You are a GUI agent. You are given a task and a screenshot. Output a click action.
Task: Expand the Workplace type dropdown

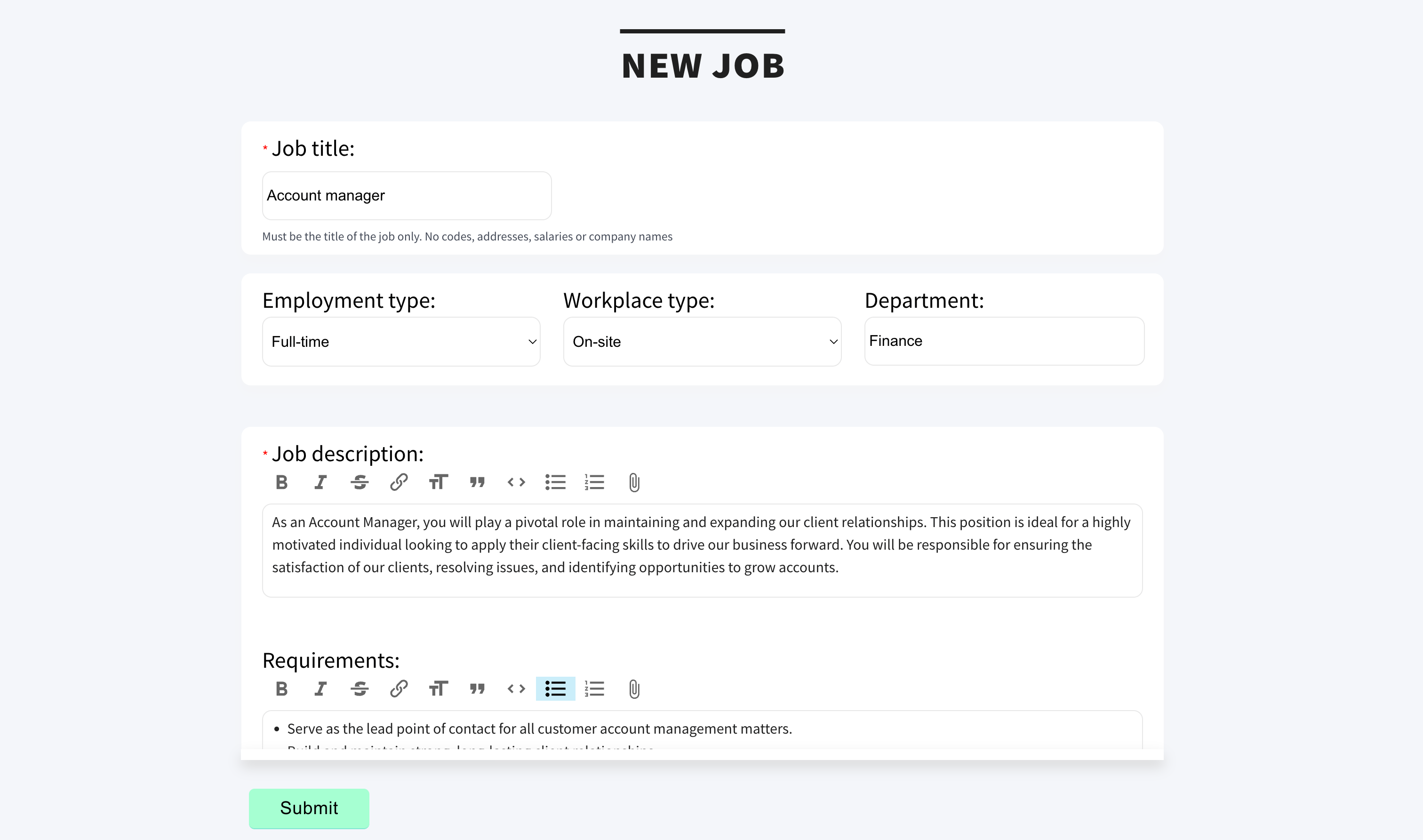pos(702,342)
